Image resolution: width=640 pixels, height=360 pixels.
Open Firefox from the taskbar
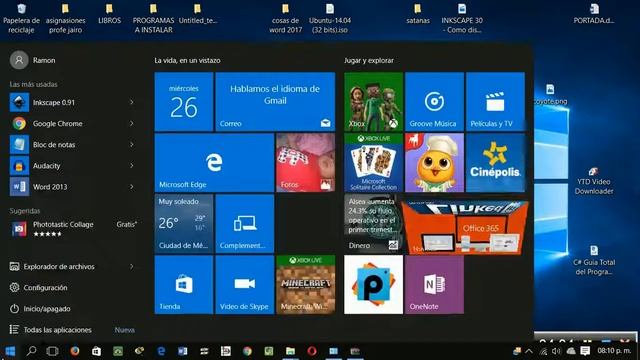(x=74, y=351)
